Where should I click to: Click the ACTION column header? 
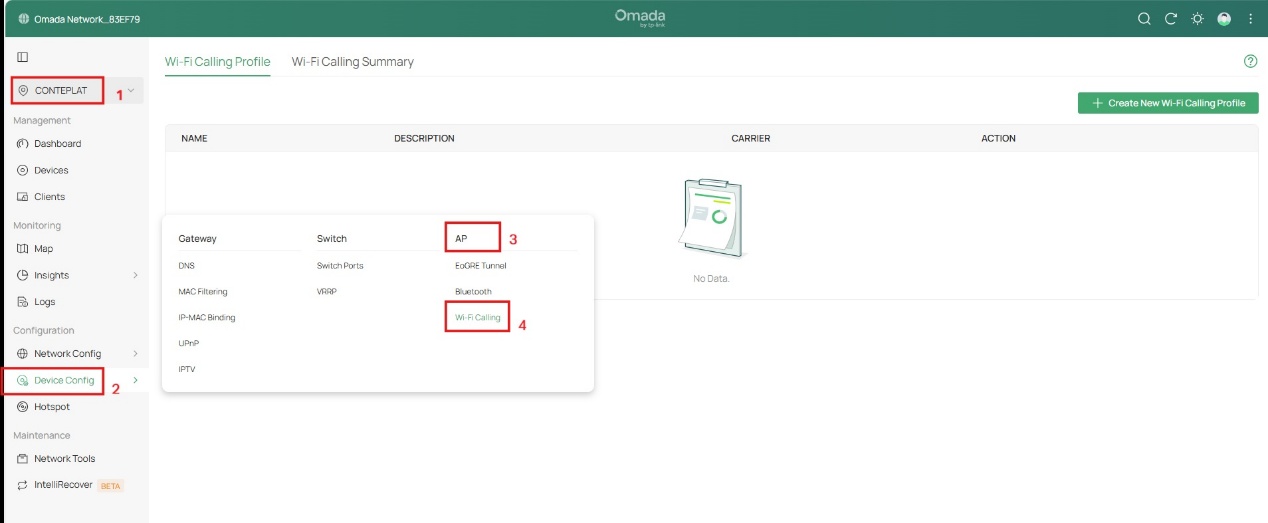click(998, 139)
